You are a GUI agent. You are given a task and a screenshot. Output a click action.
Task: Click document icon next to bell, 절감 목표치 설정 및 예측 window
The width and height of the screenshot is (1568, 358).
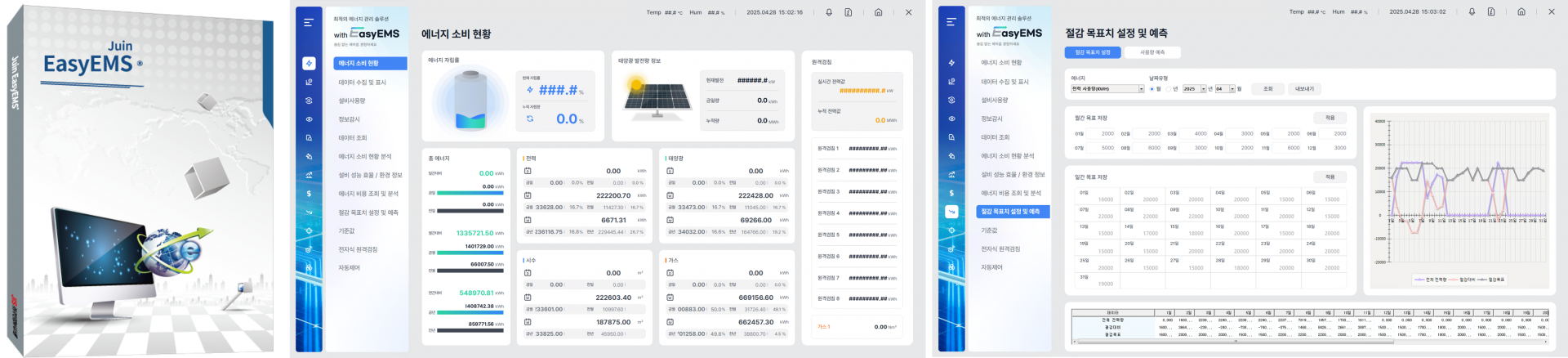click(1491, 11)
